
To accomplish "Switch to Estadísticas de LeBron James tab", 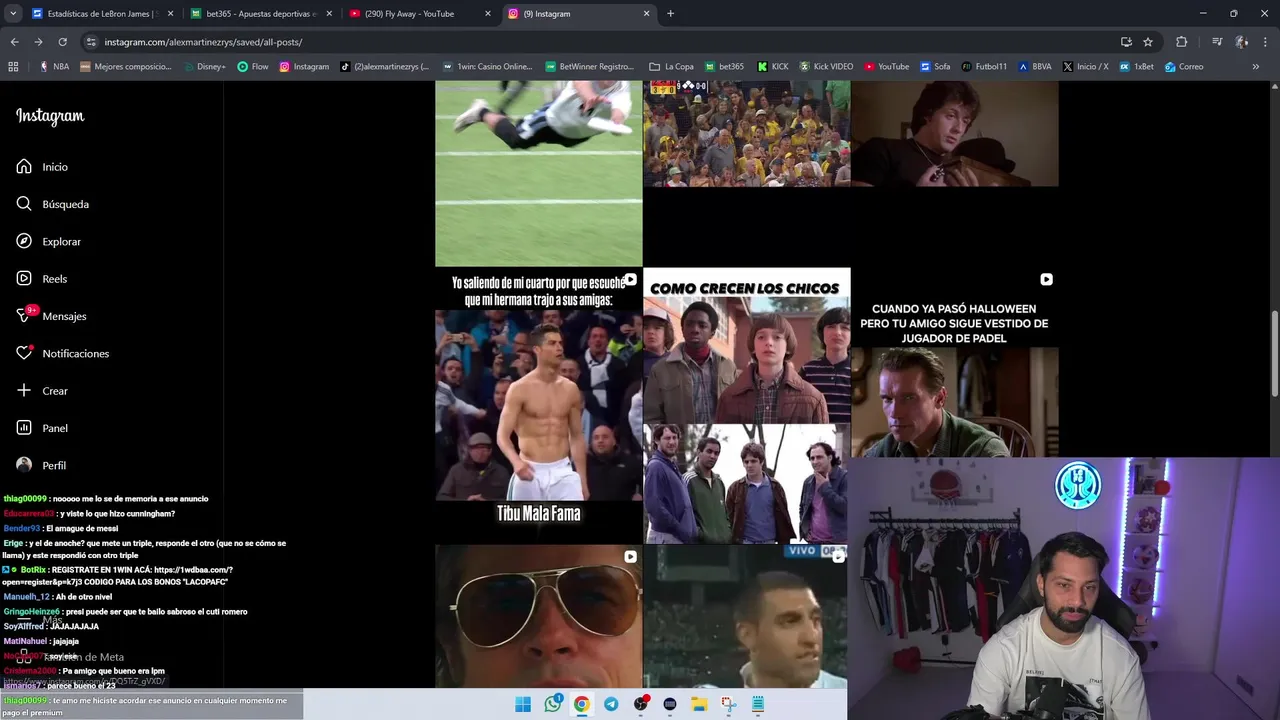I will (102, 14).
